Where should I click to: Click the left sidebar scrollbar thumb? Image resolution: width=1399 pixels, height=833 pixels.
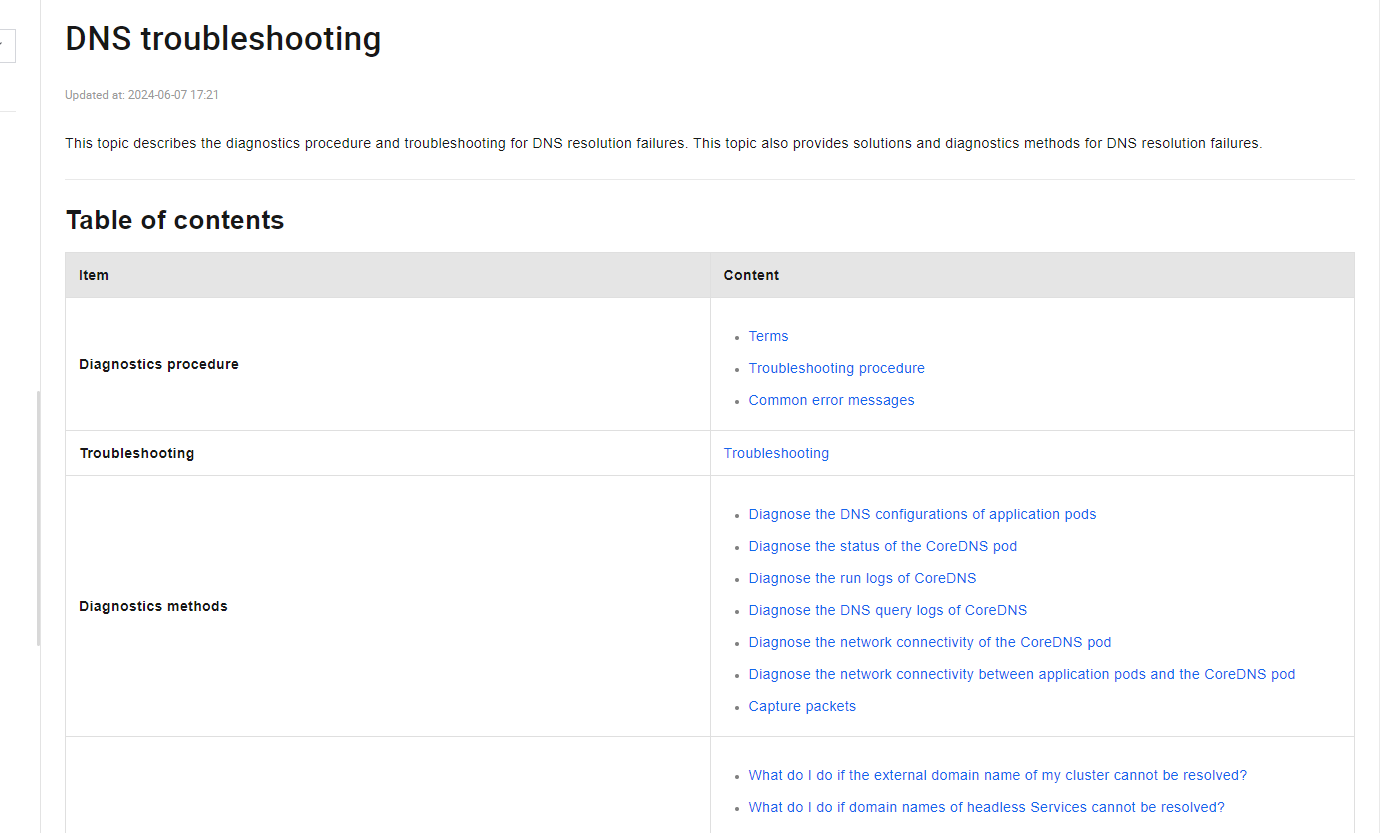point(38,518)
